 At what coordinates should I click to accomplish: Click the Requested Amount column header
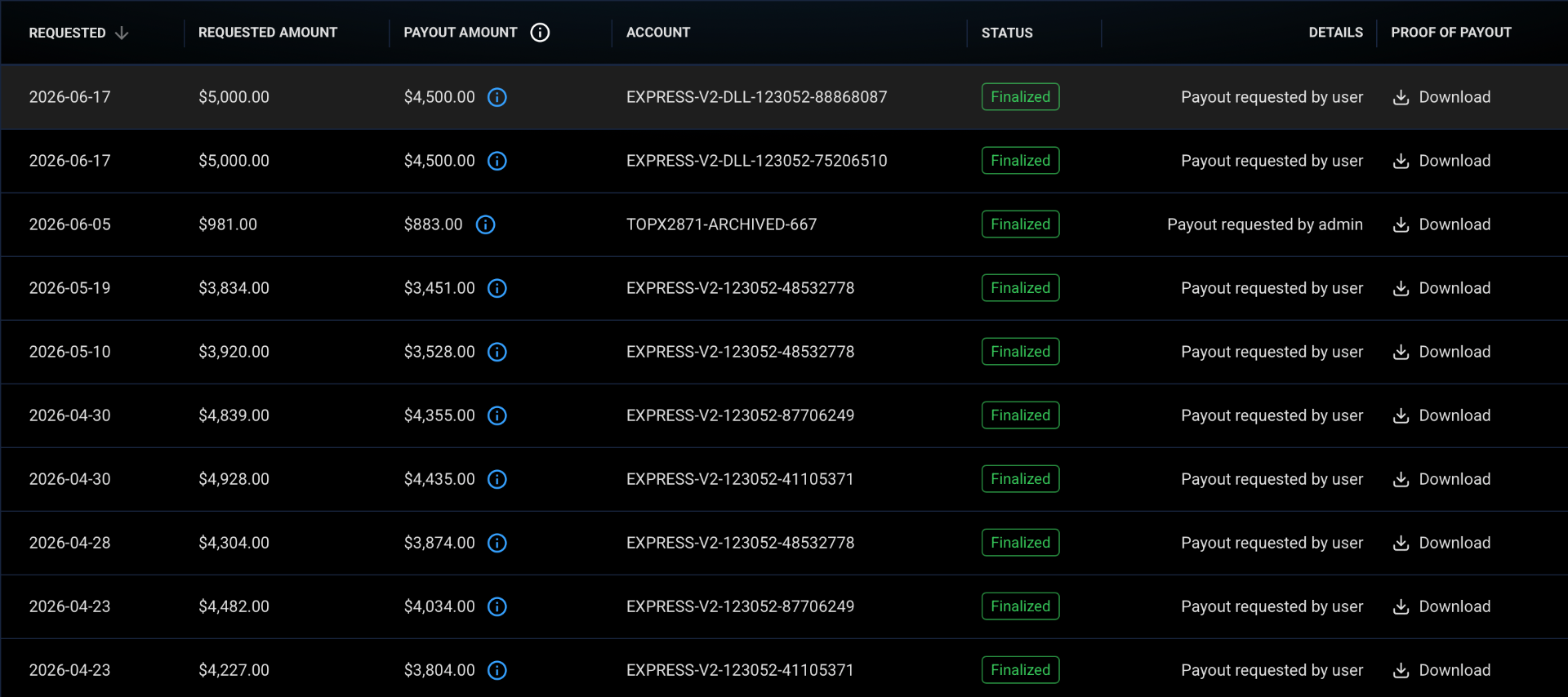(268, 33)
